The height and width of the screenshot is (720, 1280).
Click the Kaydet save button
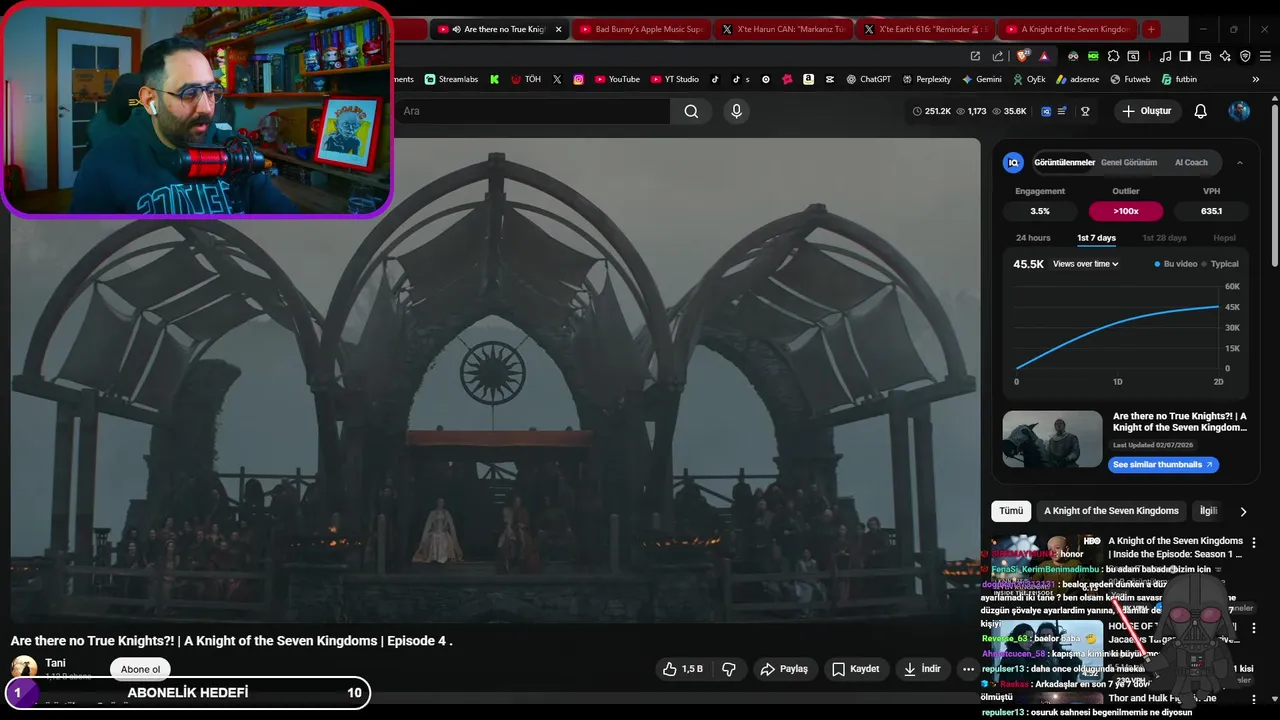[x=855, y=669]
